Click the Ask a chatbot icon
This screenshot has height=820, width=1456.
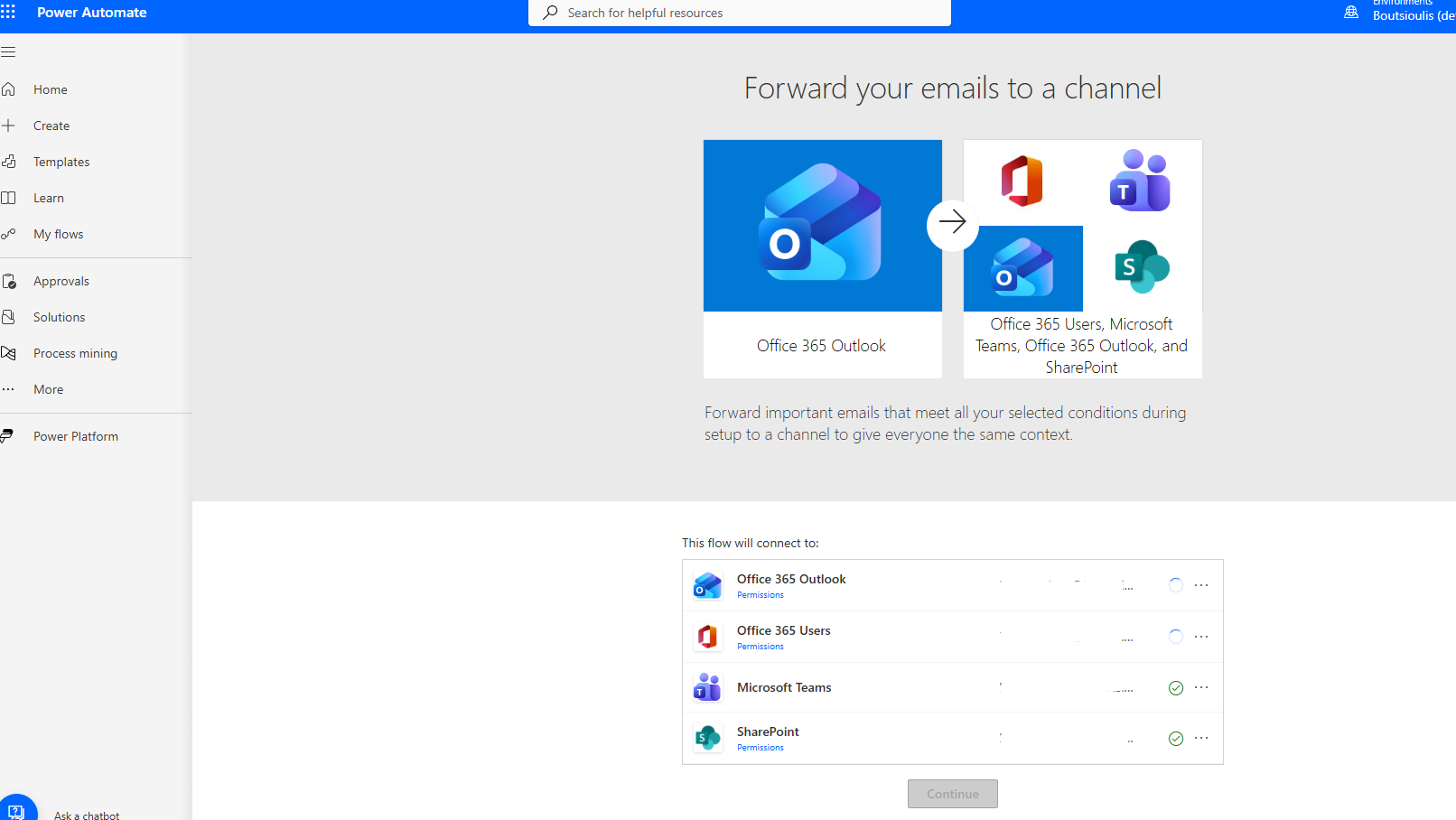(x=16, y=810)
